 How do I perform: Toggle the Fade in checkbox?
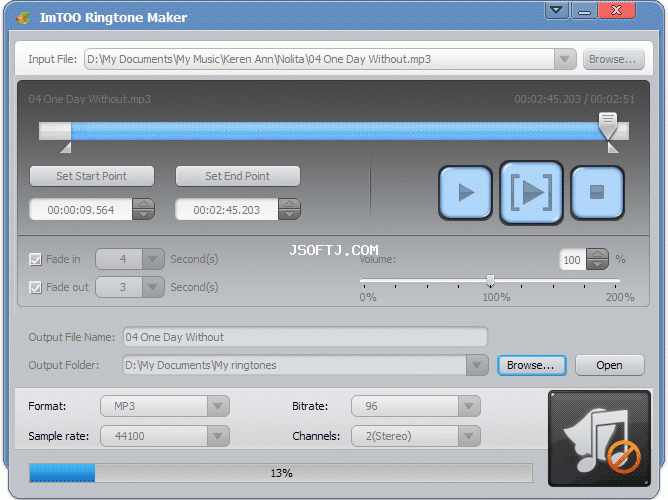35,259
